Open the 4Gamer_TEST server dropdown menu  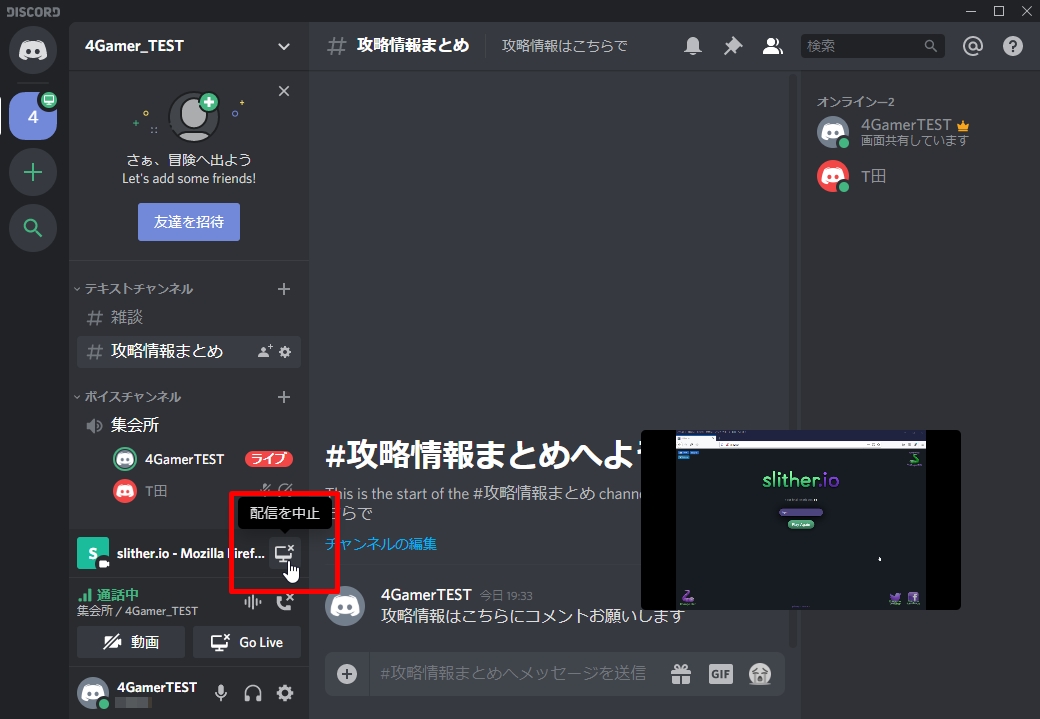284,46
